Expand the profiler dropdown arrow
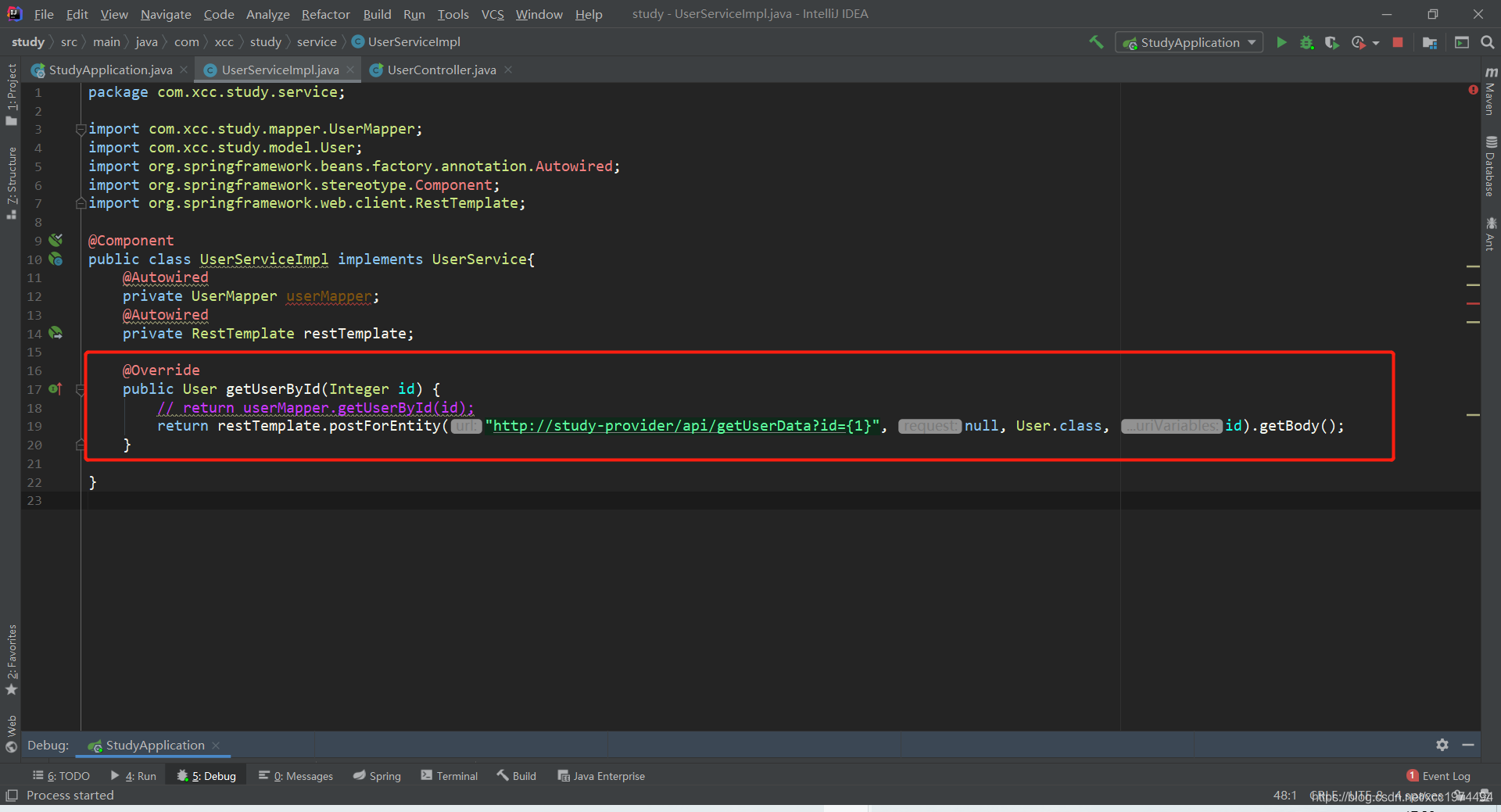 1376,43
